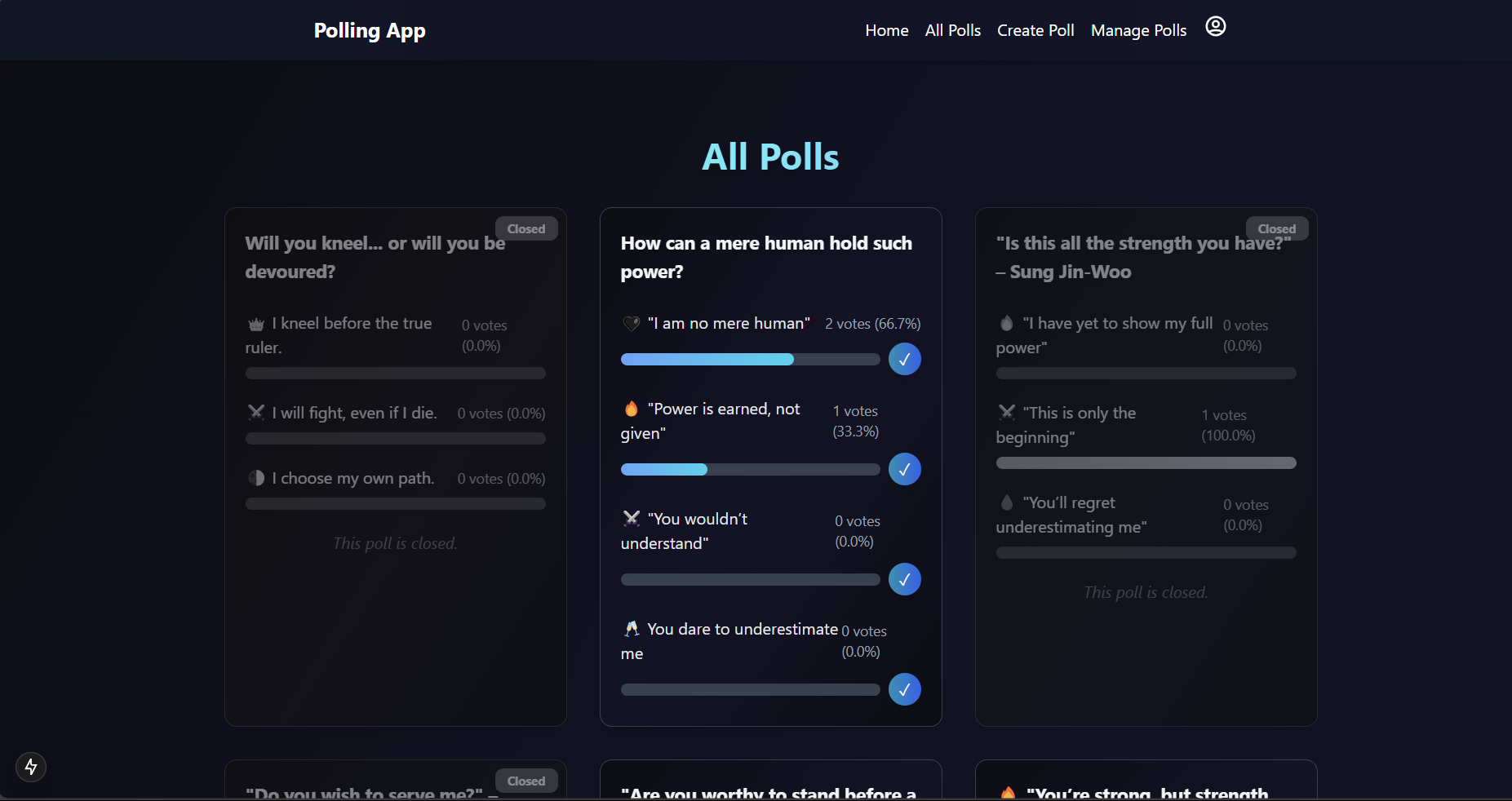Click Closed badge on "Do you wish to serve me" poll
The height and width of the screenshot is (801, 1512).
(526, 781)
